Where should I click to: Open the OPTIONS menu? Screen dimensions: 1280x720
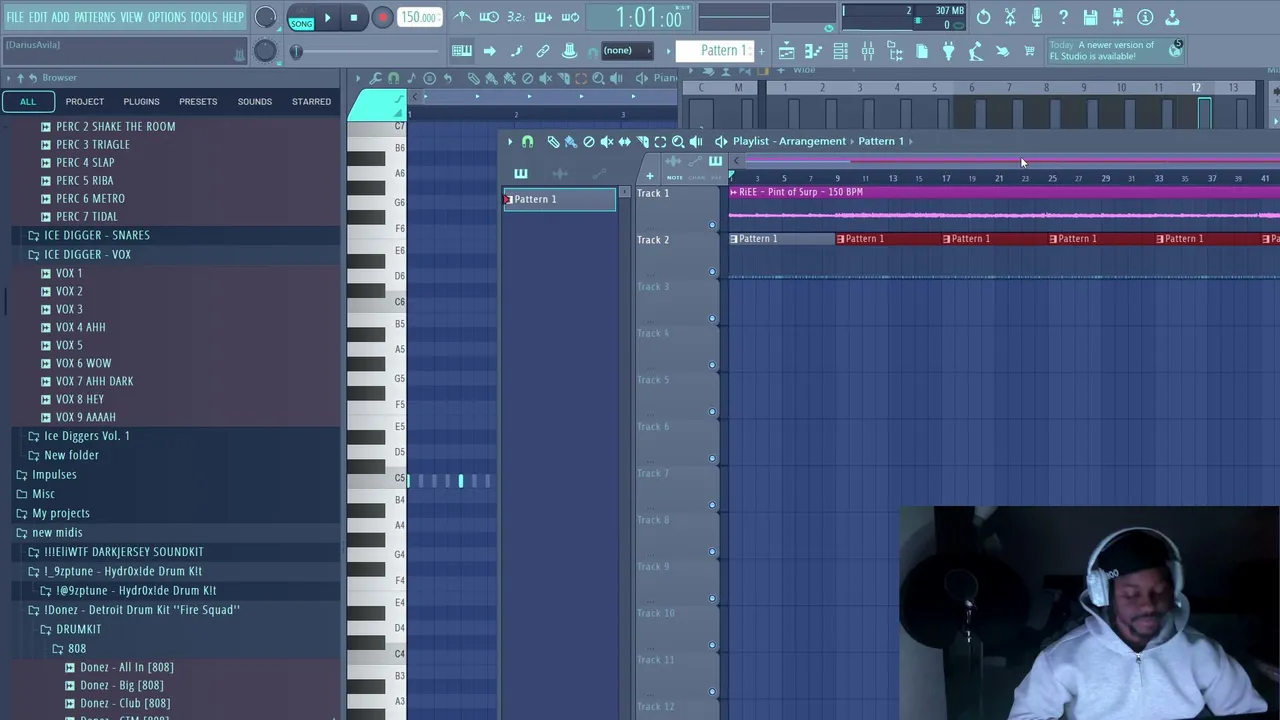point(167,17)
